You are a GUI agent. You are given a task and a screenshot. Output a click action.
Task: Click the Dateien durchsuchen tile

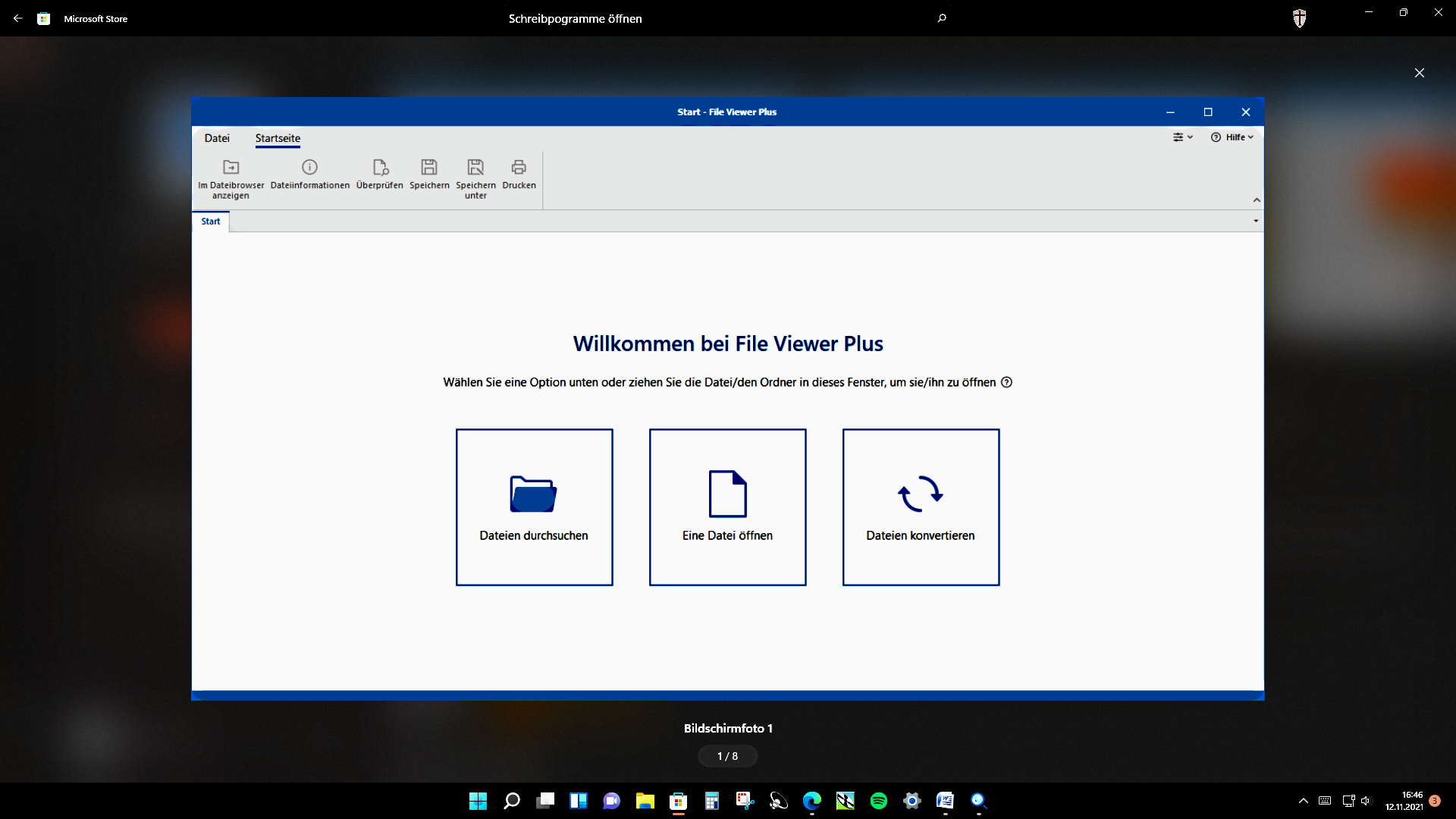tap(535, 507)
